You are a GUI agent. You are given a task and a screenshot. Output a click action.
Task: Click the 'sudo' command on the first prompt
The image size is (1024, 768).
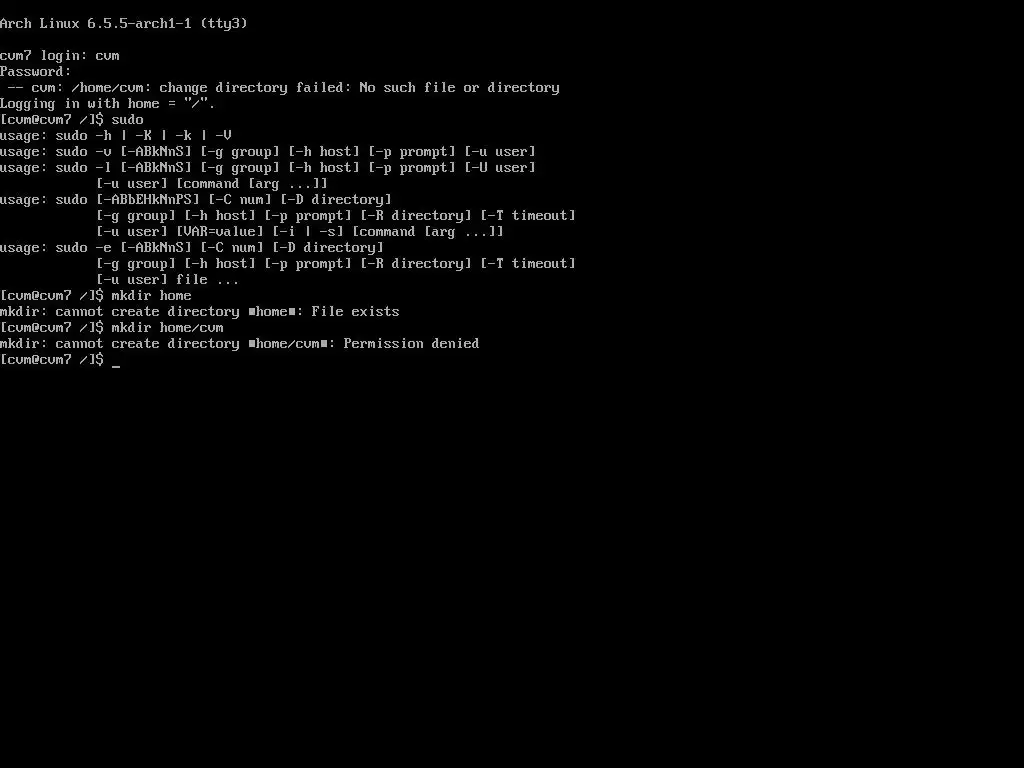coord(127,120)
